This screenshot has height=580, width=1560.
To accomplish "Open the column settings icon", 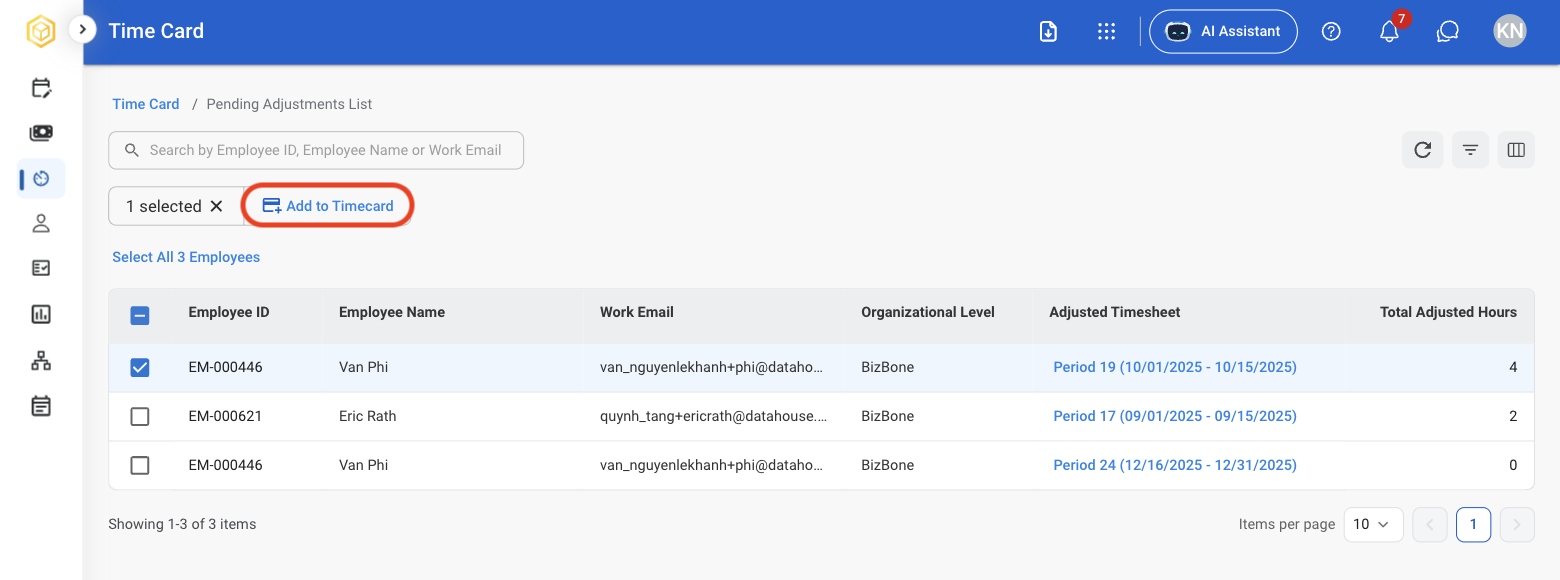I will point(1516,150).
